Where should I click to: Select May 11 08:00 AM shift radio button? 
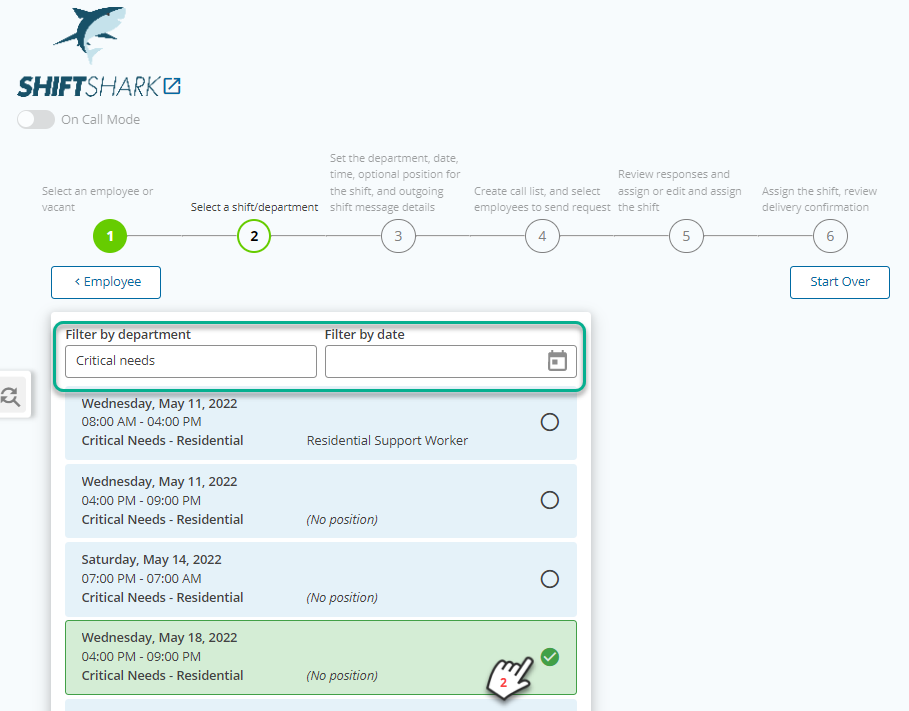tap(550, 422)
